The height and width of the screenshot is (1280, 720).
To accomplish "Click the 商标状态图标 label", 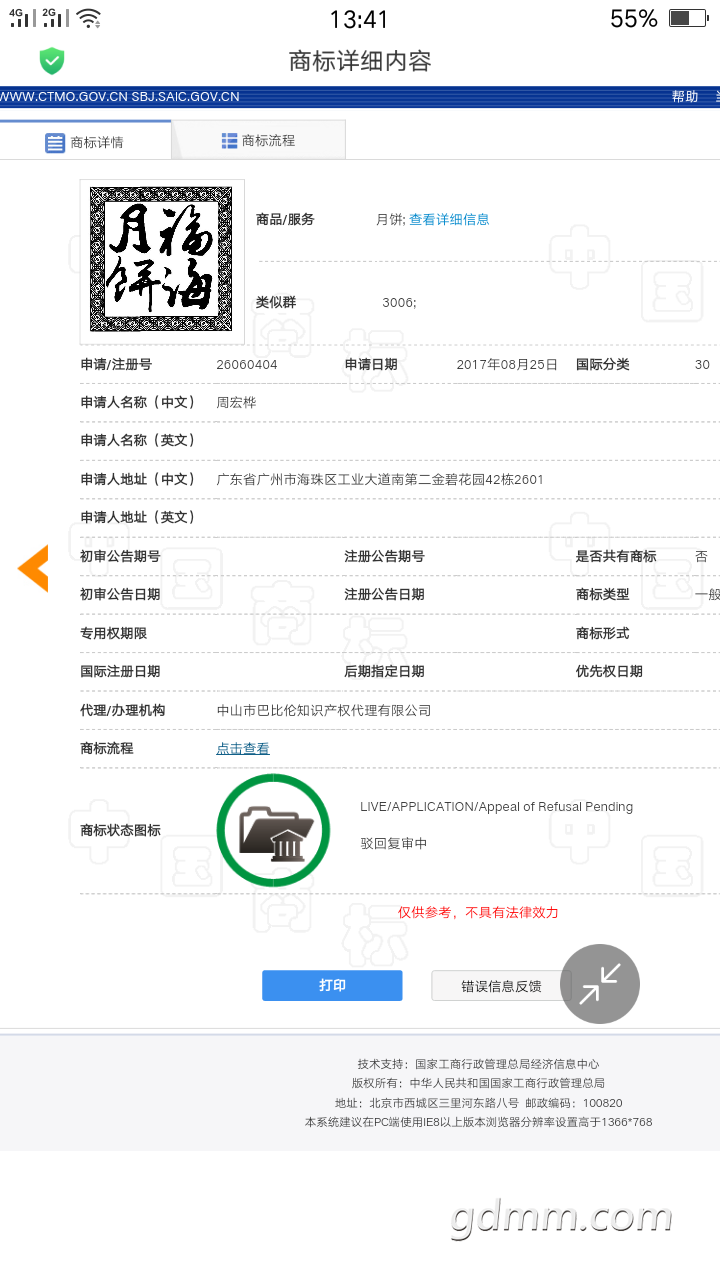I will [120, 830].
